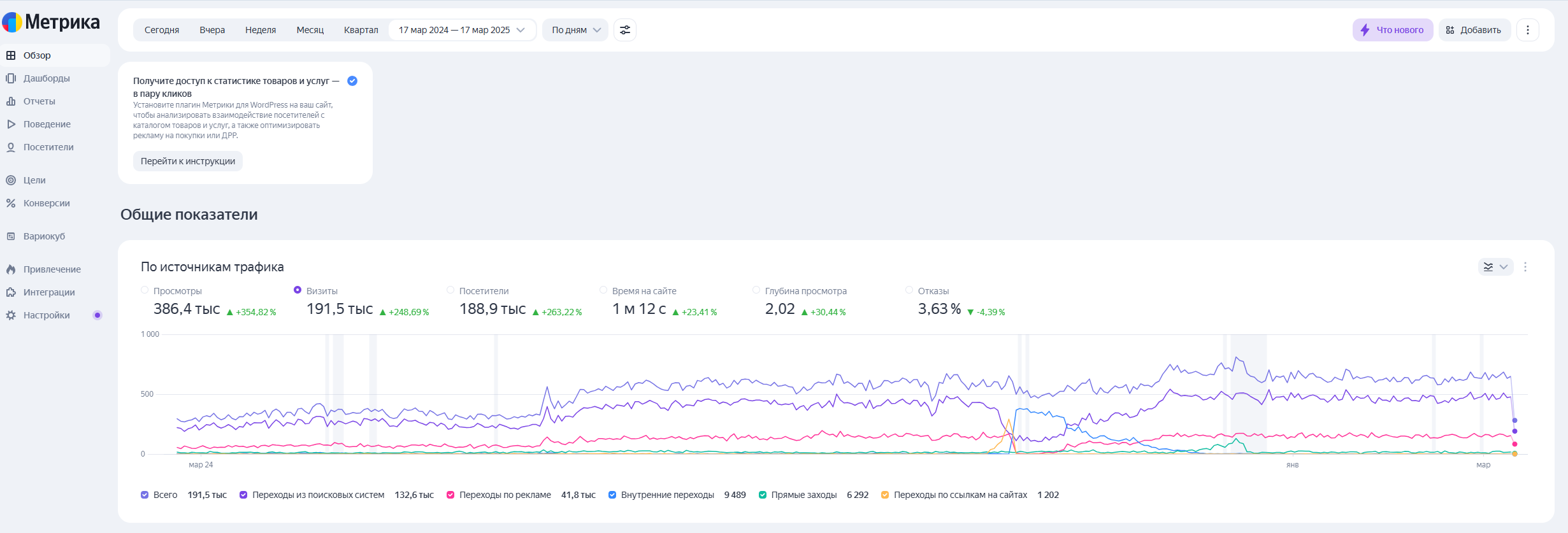Viewport: 1568px width, 533px height.
Task: Open Цели target icon in sidebar
Action: (11, 180)
